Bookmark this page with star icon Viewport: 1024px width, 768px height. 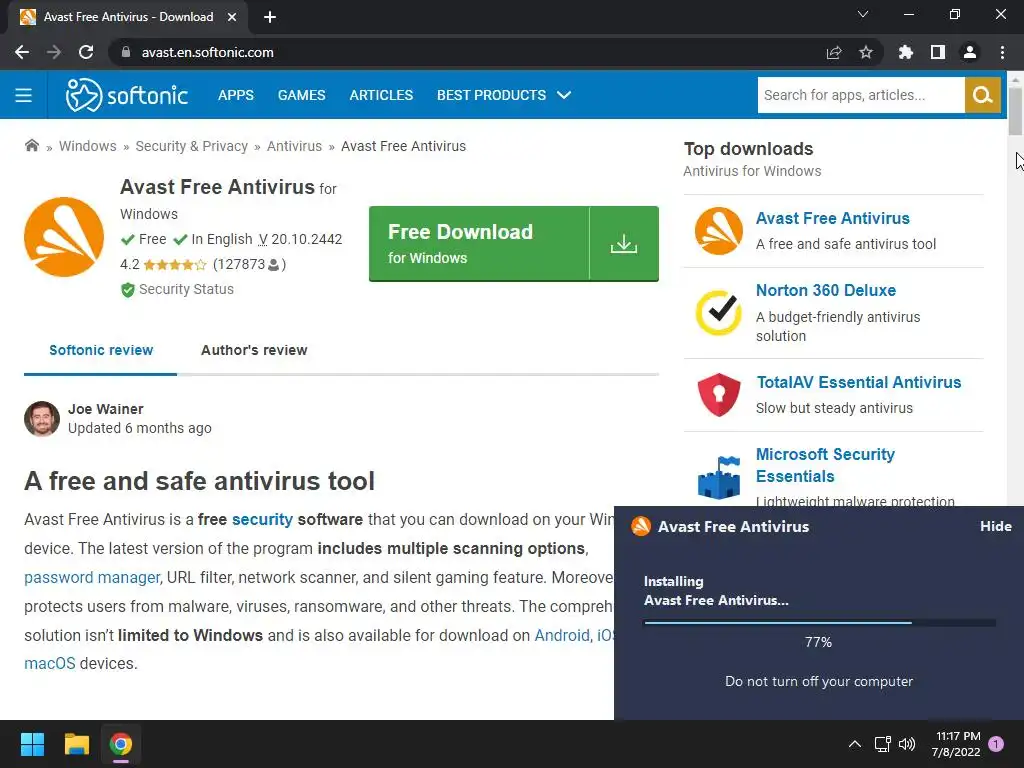[x=866, y=52]
